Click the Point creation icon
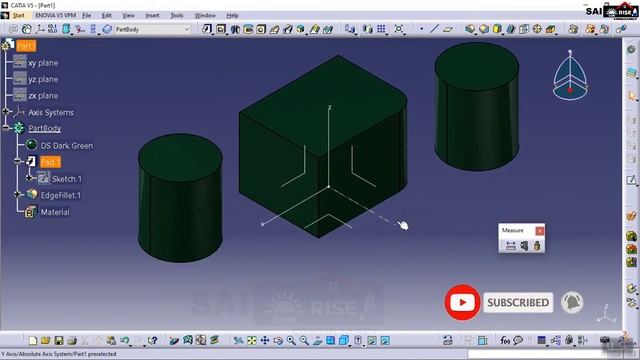640x360 pixels. point(421,29)
